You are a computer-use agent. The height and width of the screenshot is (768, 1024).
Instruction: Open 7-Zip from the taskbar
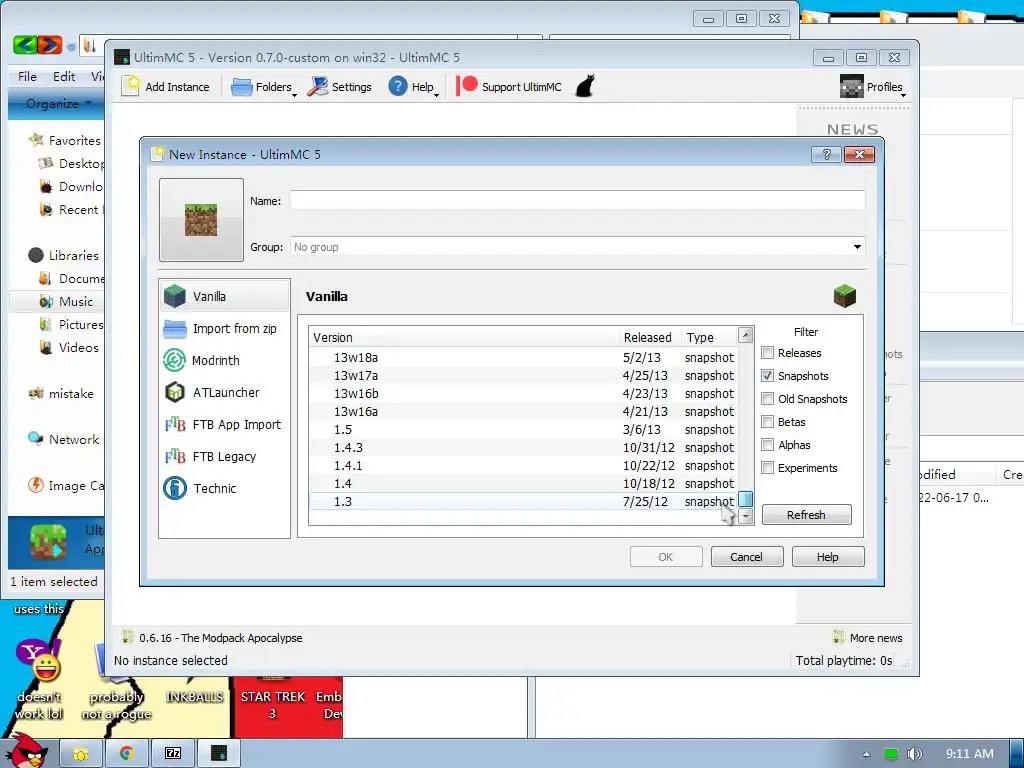point(173,754)
